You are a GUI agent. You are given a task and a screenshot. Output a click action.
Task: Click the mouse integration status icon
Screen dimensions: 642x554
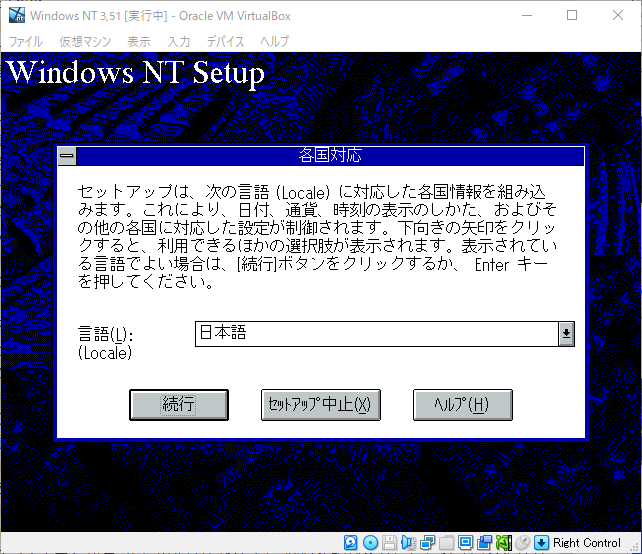[x=522, y=543]
